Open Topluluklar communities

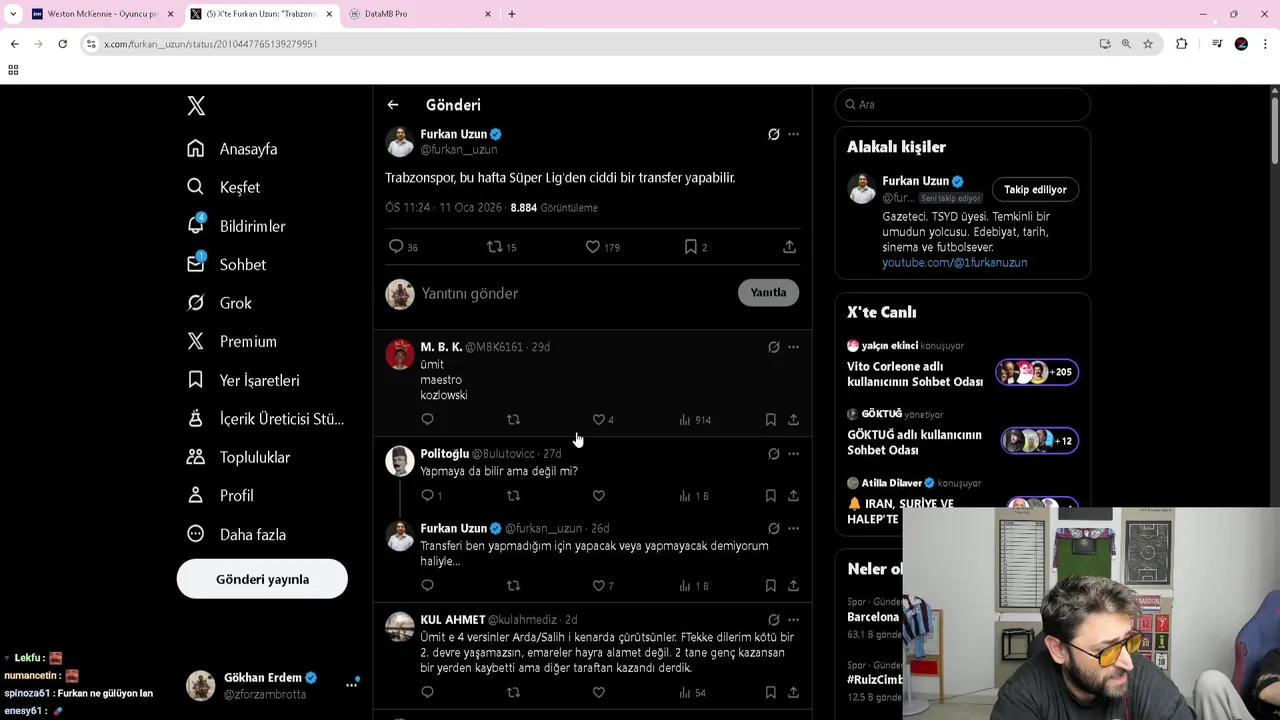pyautogui.click(x=238, y=457)
